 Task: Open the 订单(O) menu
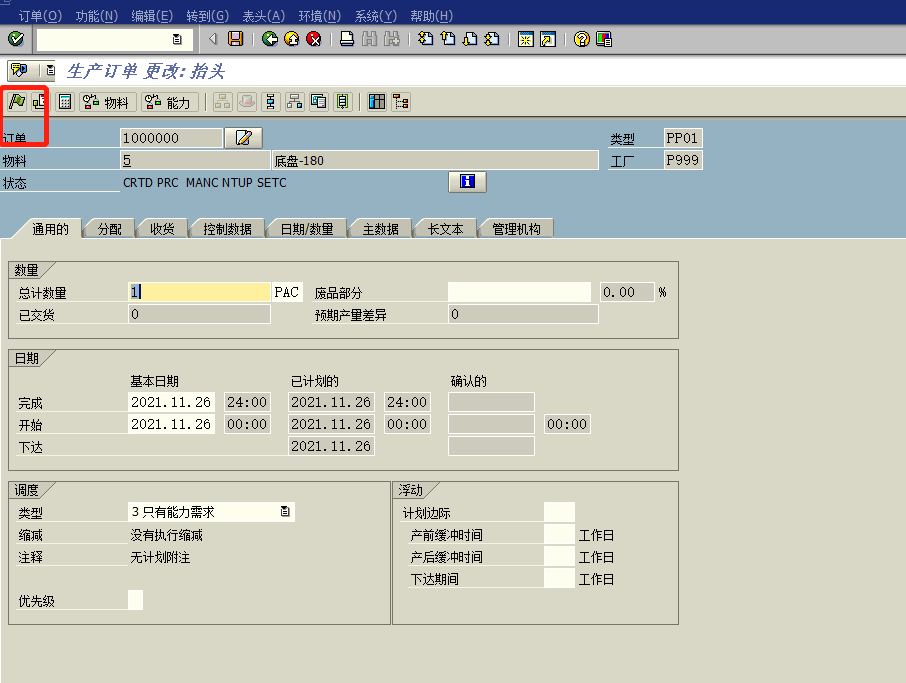click(40, 16)
